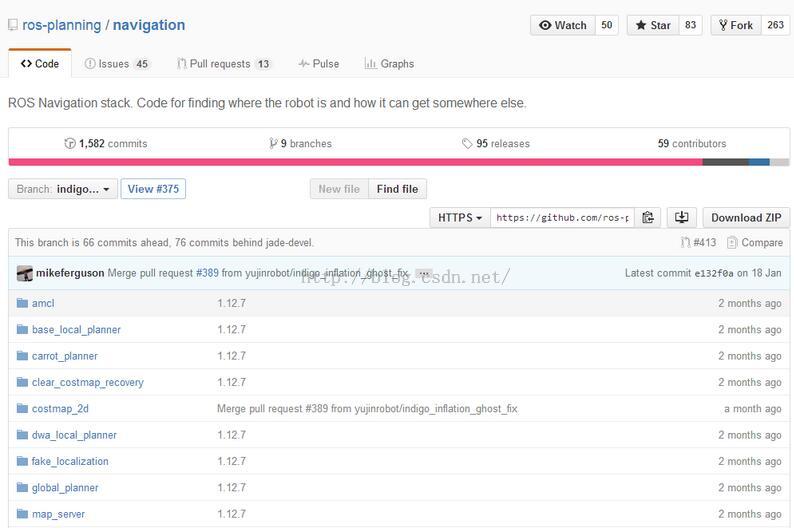View the 263 forks count
Image resolution: width=794 pixels, height=532 pixels.
click(775, 25)
